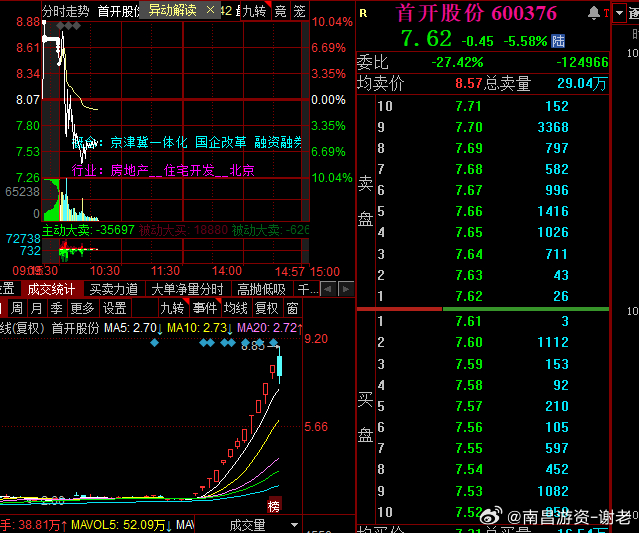Screen dimensions: 639x533
Task: Click the alert bell icon
Action: 593,13
